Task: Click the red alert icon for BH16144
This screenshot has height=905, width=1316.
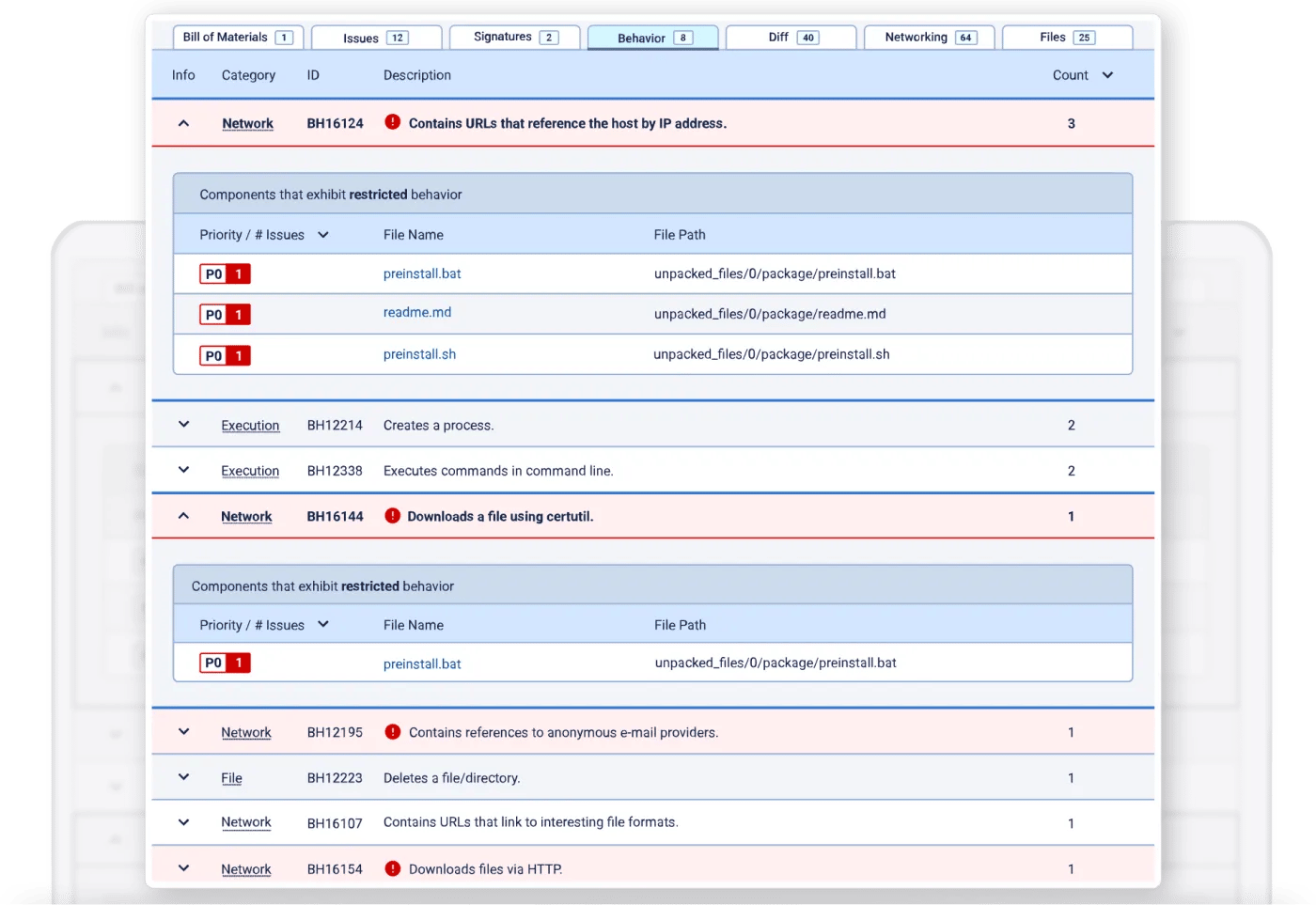Action: [x=393, y=515]
